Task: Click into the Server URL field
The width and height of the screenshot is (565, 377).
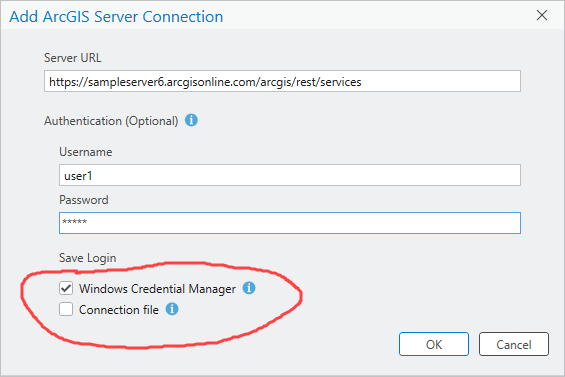Action: pyautogui.click(x=282, y=81)
